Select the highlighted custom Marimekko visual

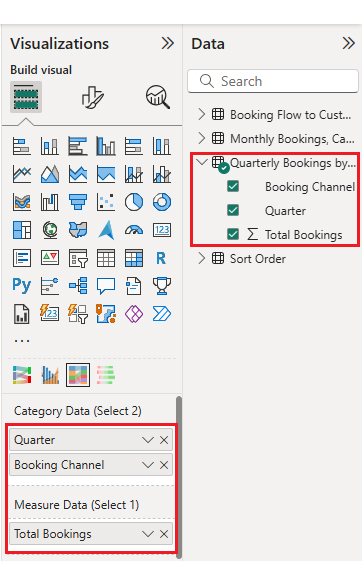tap(78, 375)
